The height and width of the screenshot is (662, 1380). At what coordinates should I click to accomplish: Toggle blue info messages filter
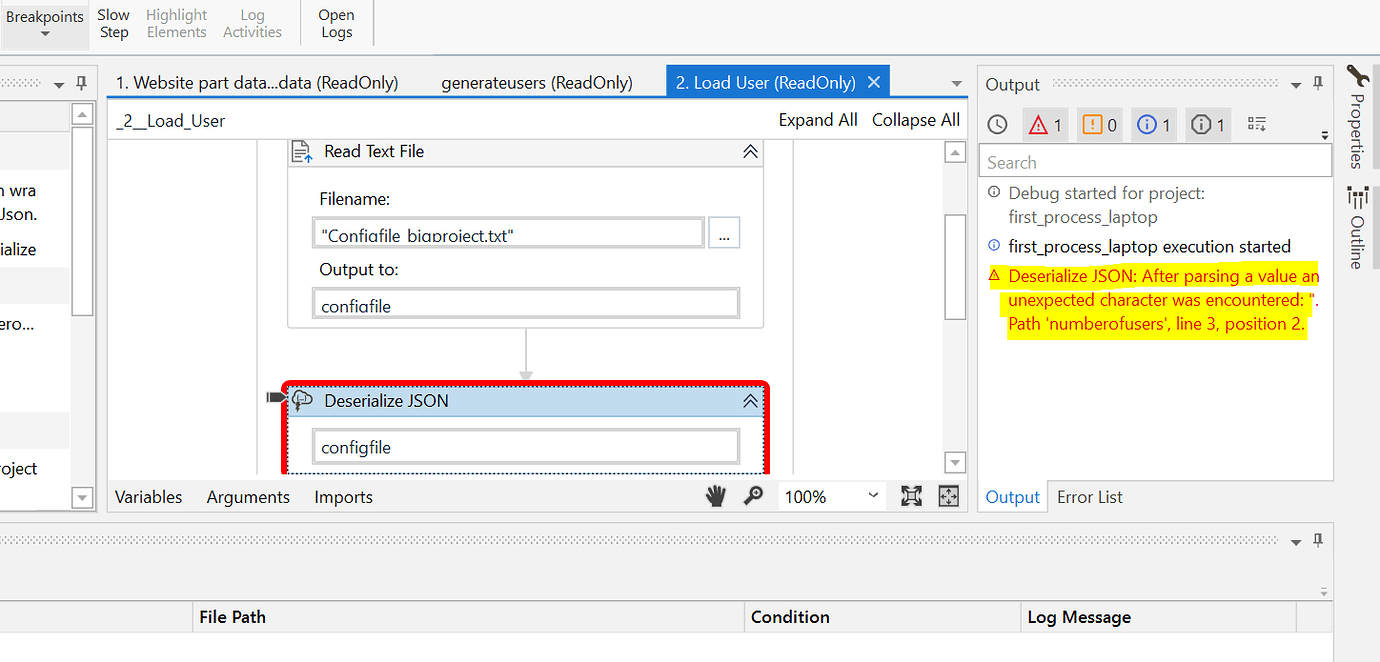1155,124
